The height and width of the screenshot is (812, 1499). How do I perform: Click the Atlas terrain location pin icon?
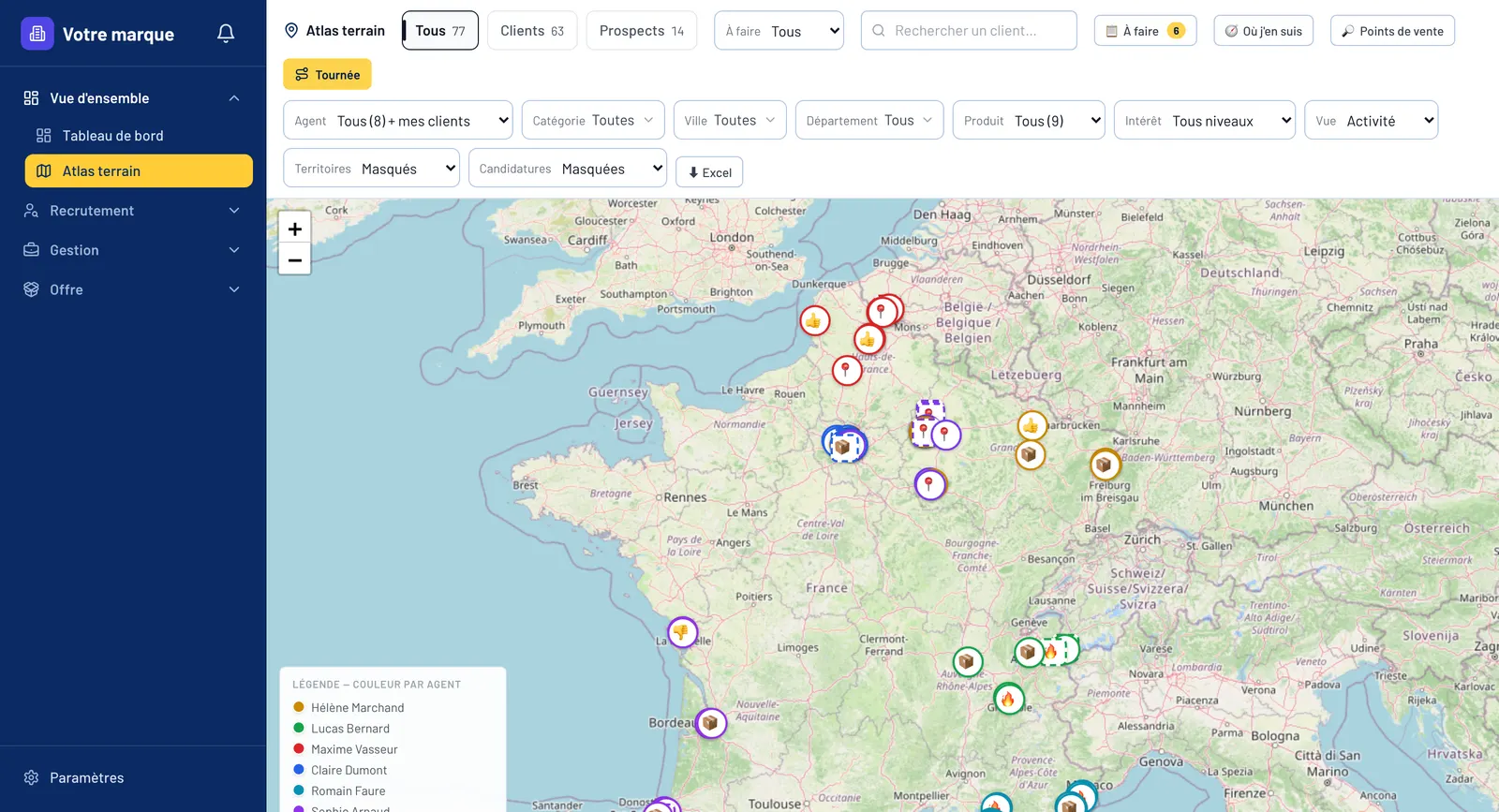(x=291, y=31)
